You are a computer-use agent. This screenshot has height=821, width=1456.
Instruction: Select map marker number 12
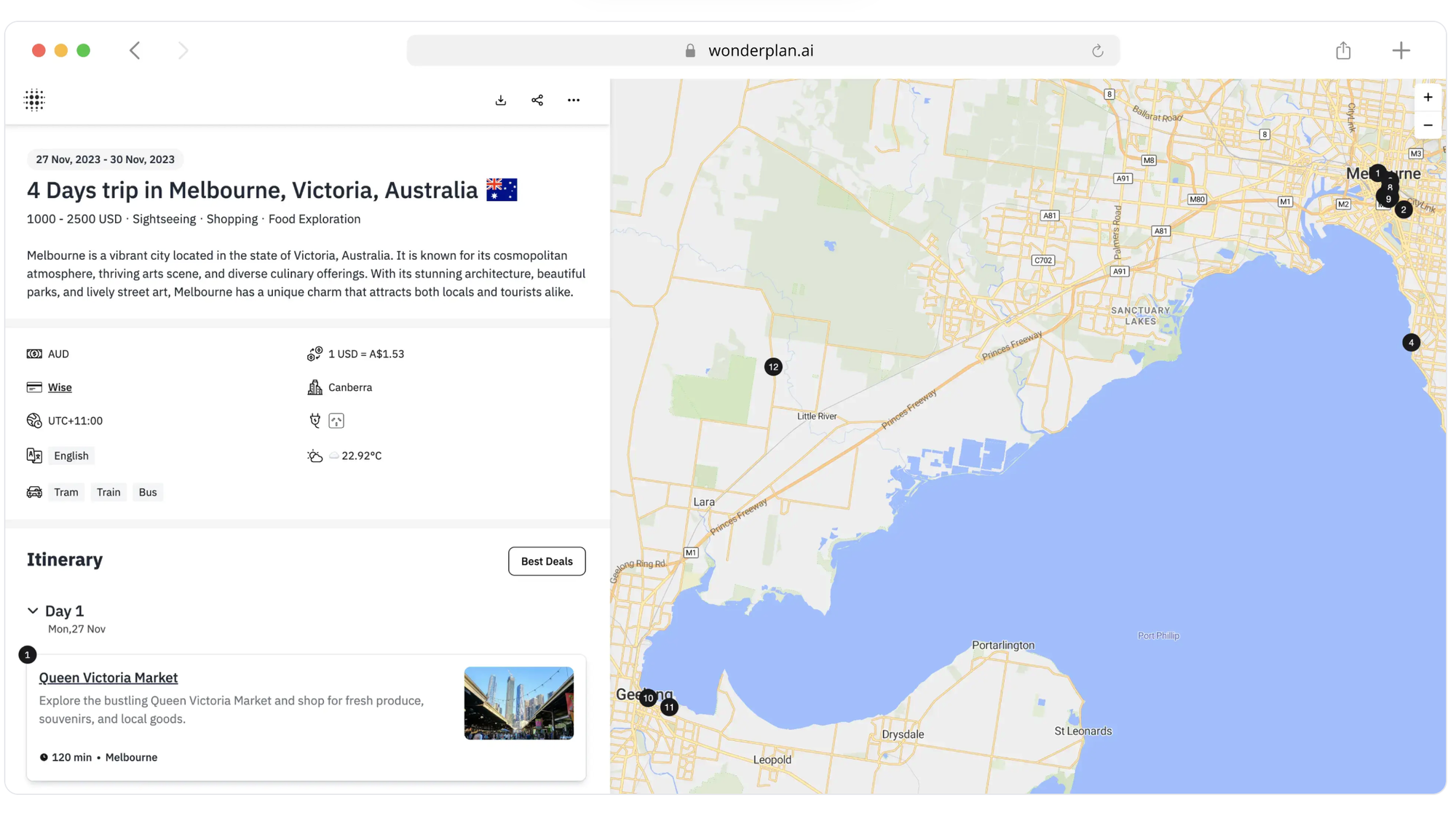coord(773,367)
